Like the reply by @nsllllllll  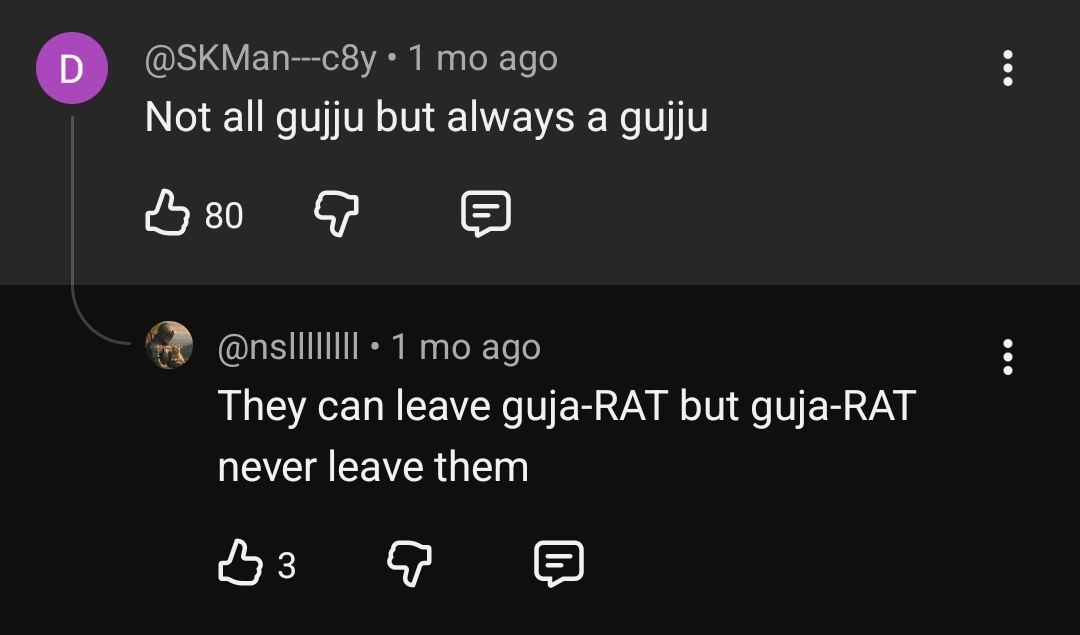[240, 563]
